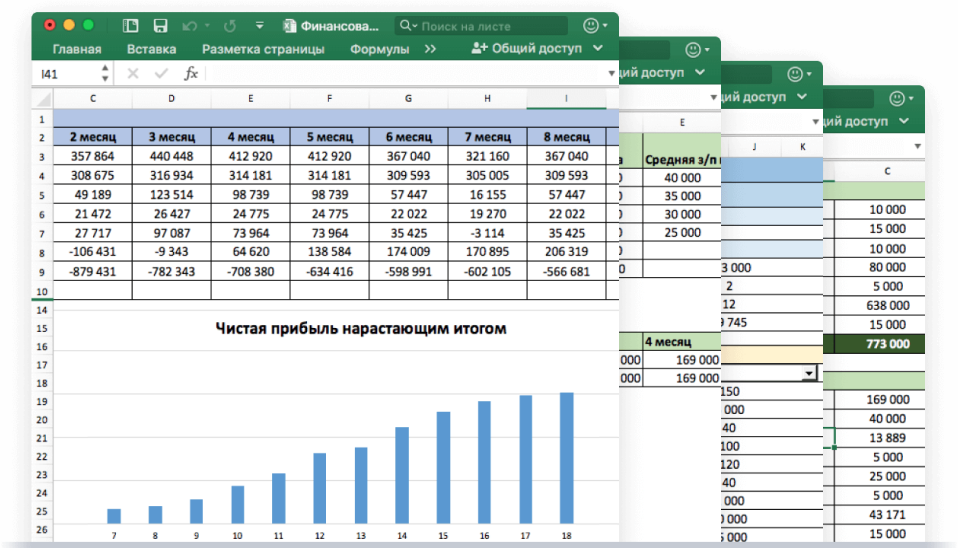Expand the formula bar with the arrow

(611, 74)
